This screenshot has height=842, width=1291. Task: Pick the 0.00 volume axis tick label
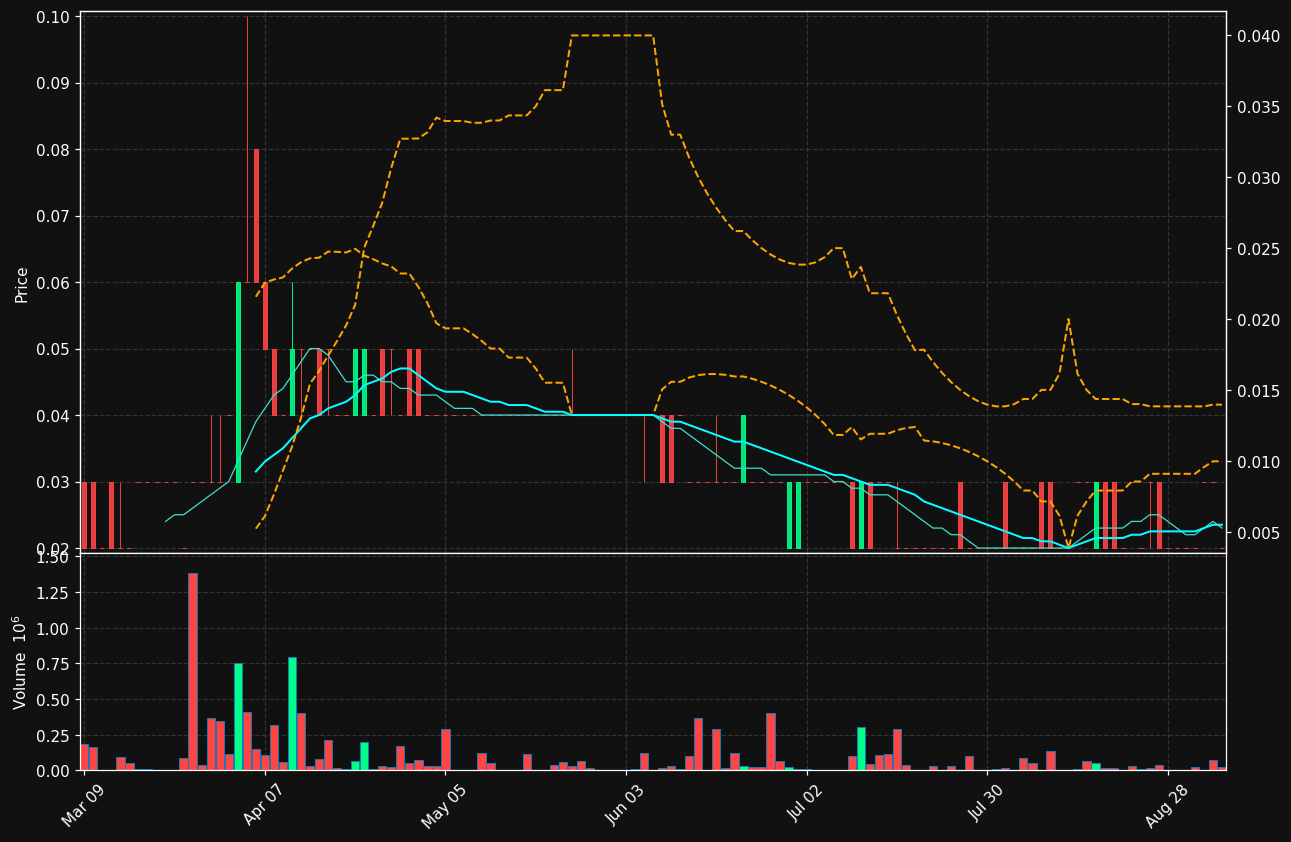52,771
